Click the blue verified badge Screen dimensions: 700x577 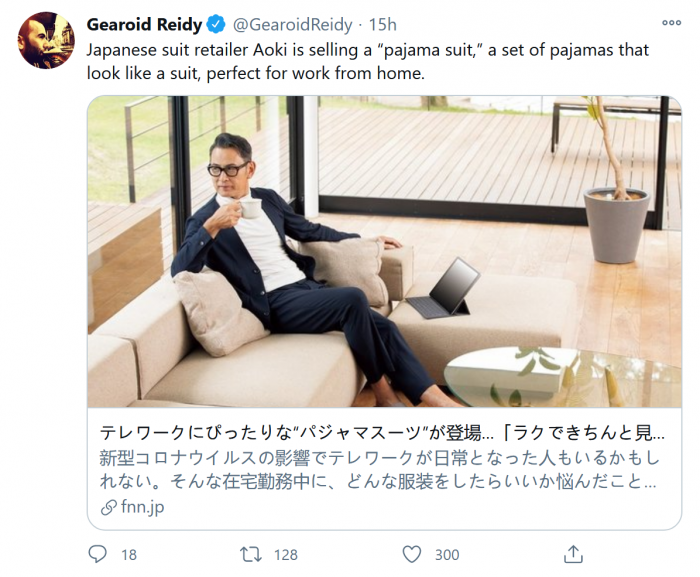point(216,24)
